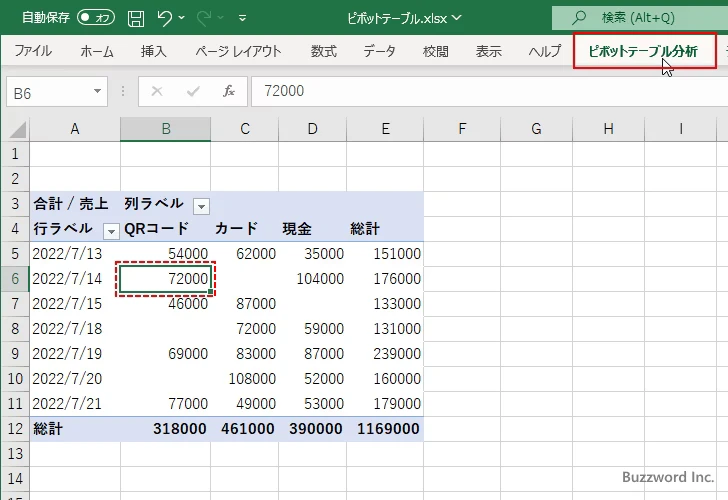728x500 pixels.
Task: Click the Save icon in title bar
Action: [136, 18]
